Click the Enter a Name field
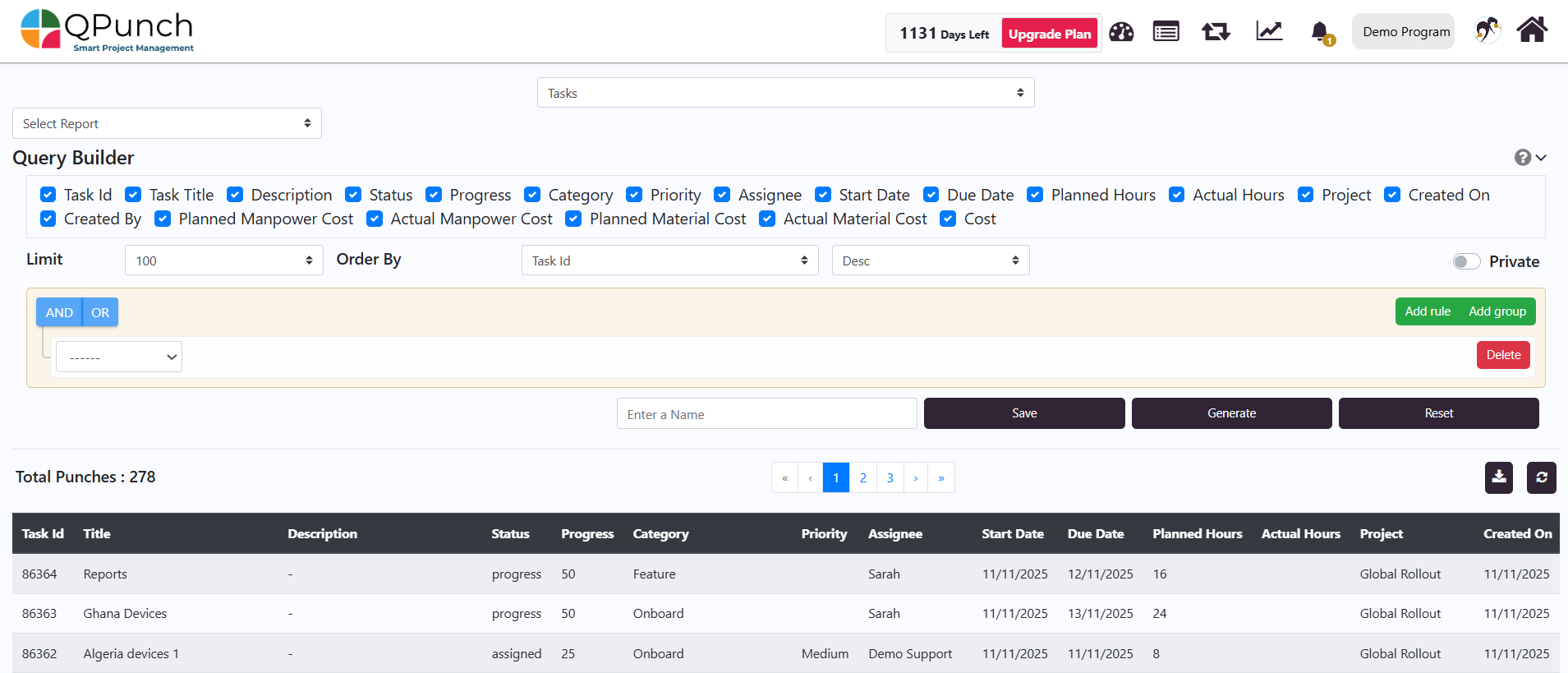1568x673 pixels. (x=766, y=414)
